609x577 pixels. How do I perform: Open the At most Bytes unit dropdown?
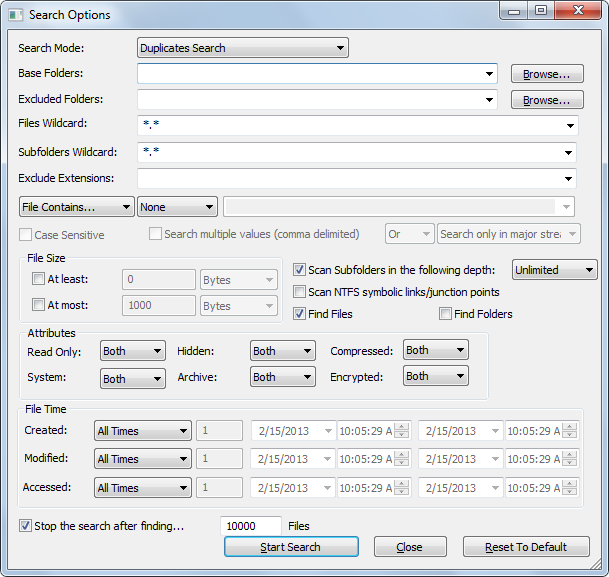coord(239,306)
